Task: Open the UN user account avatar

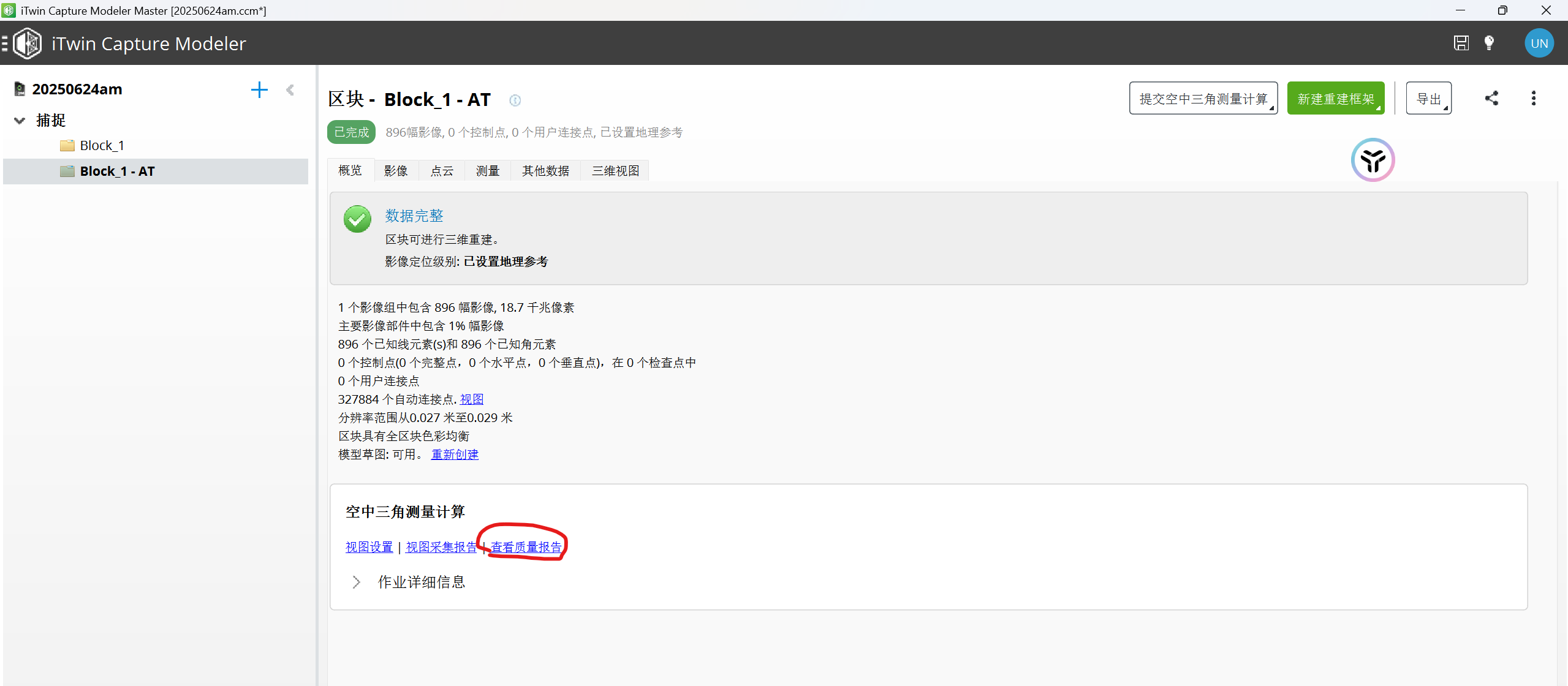Action: point(1539,43)
